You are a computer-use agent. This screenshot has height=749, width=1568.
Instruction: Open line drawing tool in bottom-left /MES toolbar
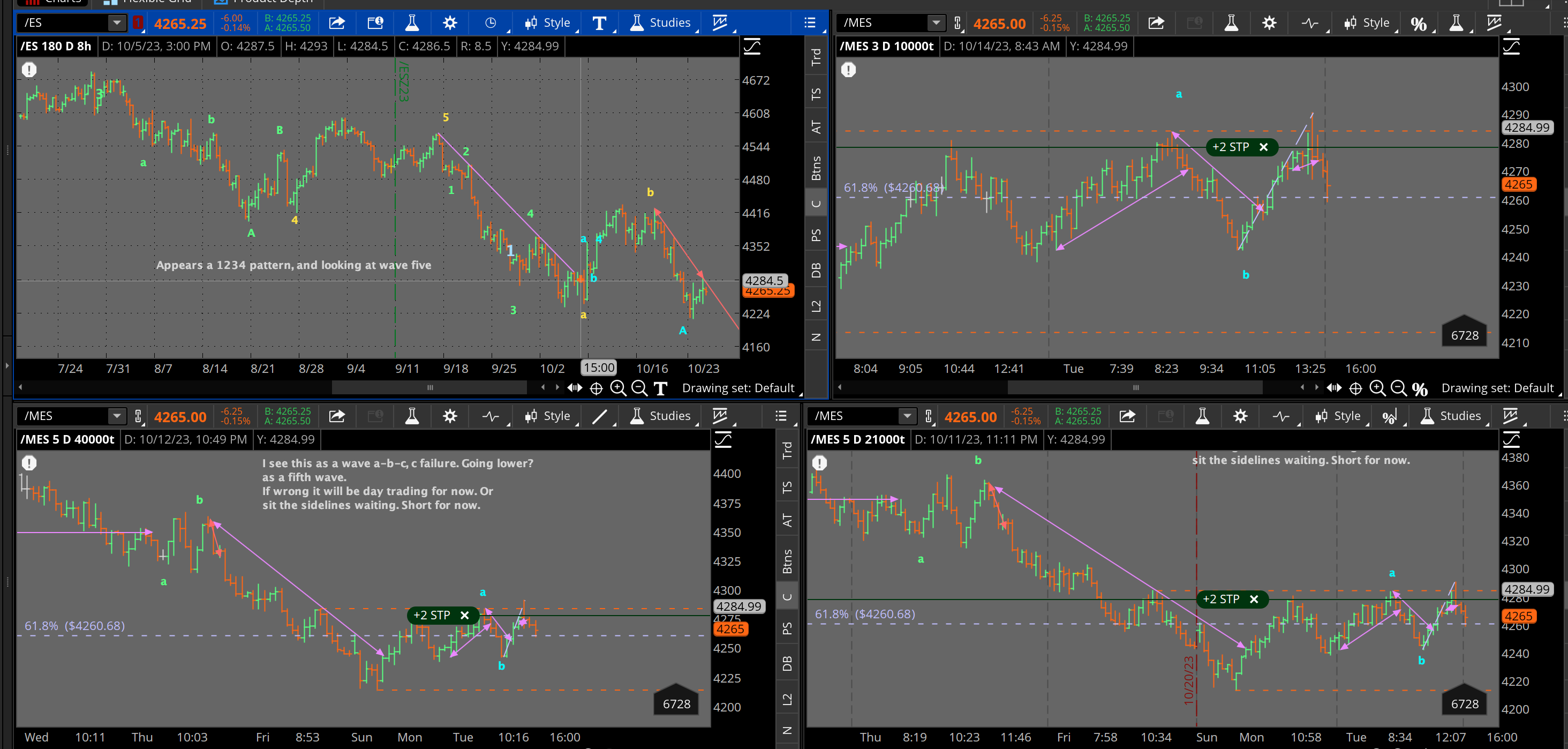coord(600,416)
